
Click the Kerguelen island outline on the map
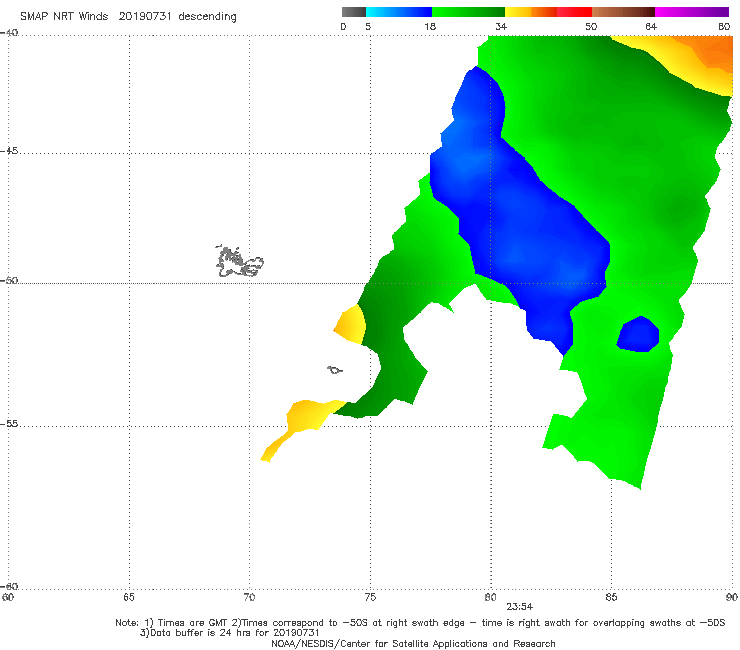click(x=239, y=262)
